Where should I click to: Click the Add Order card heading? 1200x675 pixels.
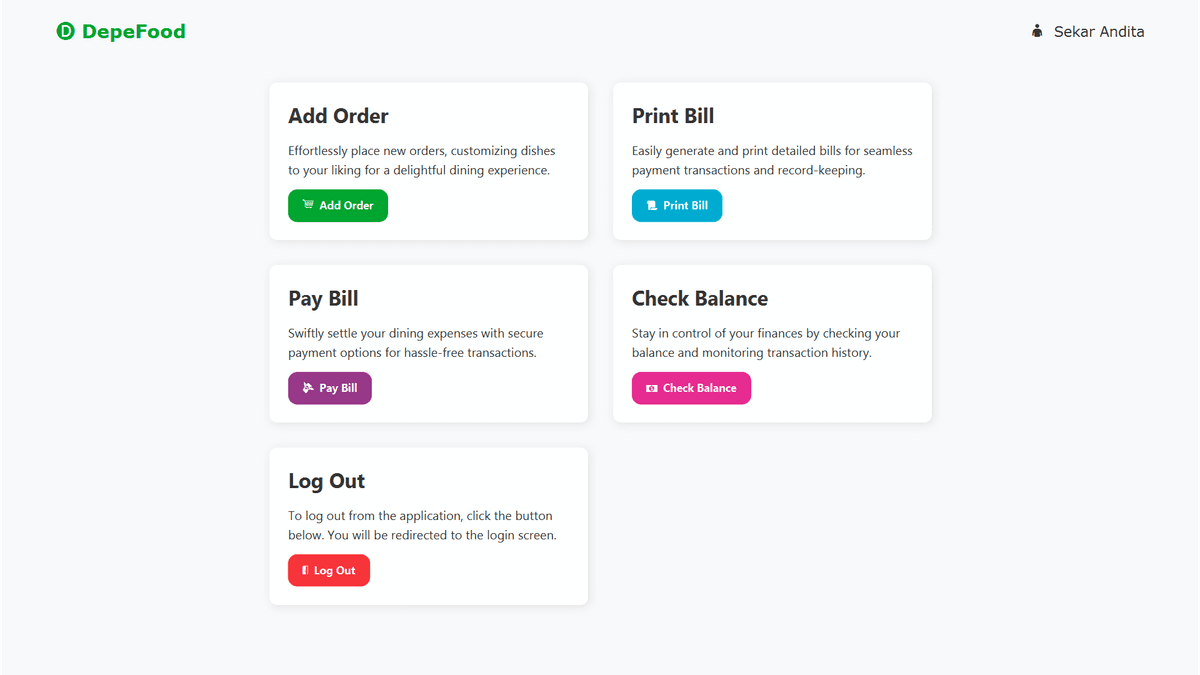coord(338,116)
